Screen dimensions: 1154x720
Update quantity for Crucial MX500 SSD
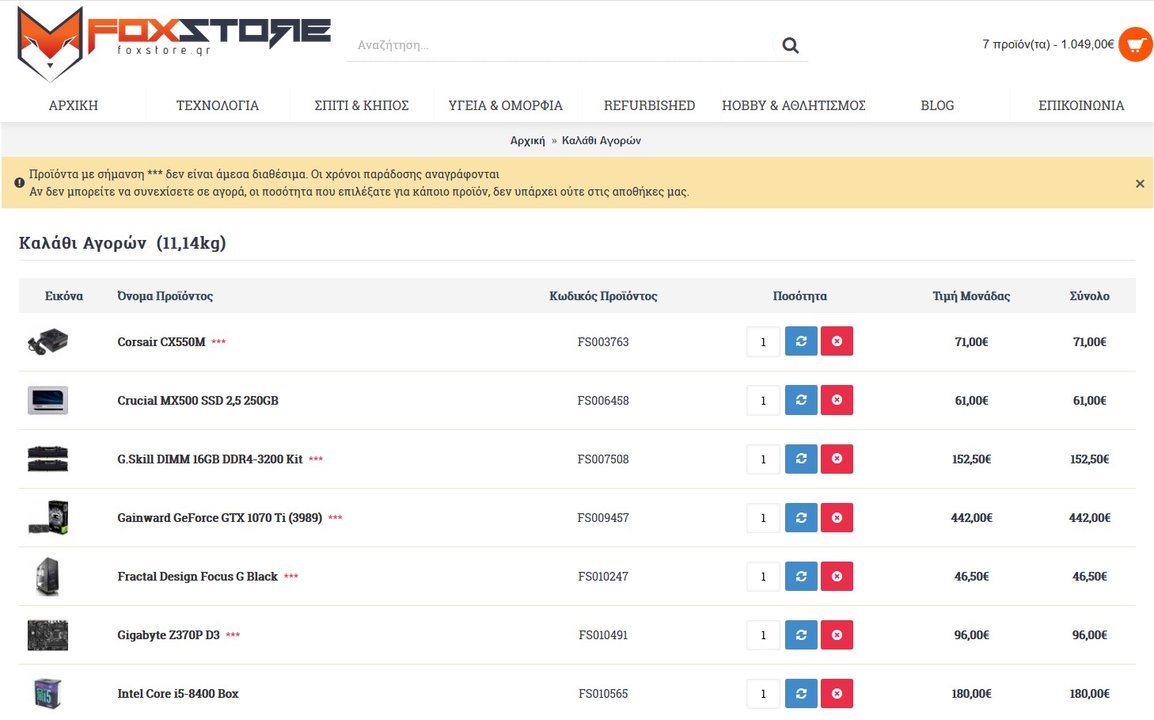tap(801, 400)
